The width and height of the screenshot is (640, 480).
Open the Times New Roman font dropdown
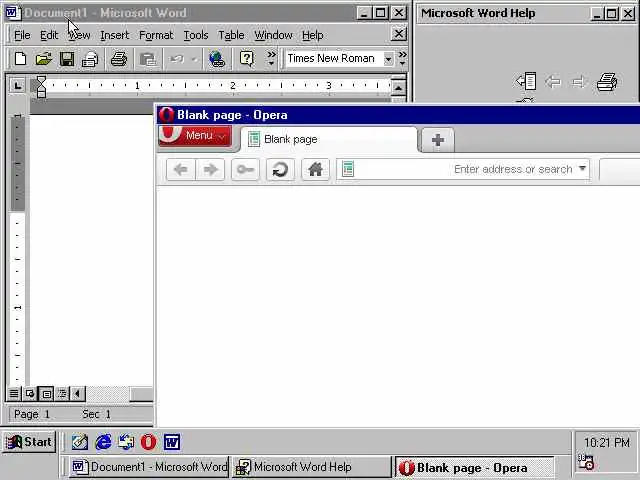[388, 59]
